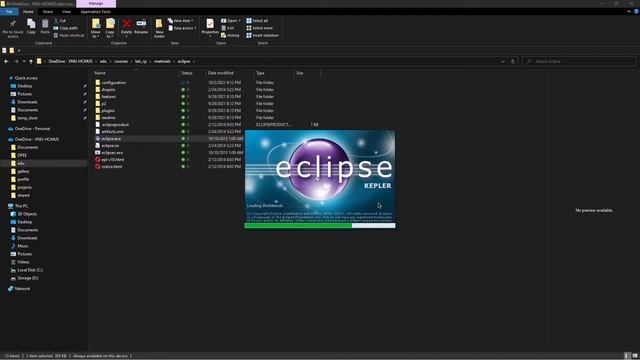Focus the Search eclipse box

click(579, 61)
